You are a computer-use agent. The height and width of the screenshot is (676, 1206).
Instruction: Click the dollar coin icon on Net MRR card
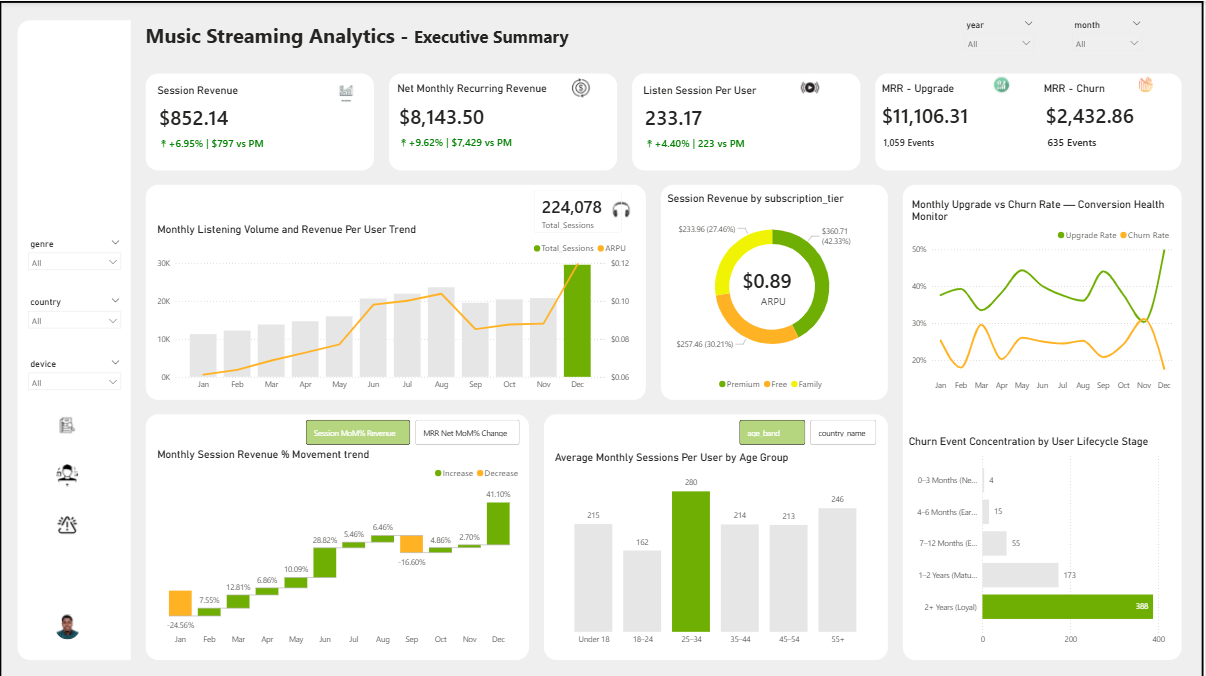581,88
